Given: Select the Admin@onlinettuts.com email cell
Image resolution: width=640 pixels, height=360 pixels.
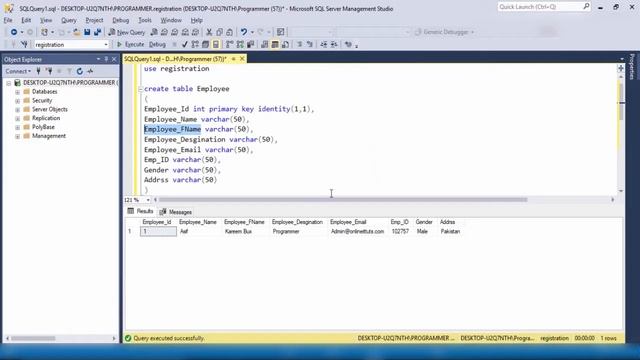Looking at the screenshot, I should point(358,231).
